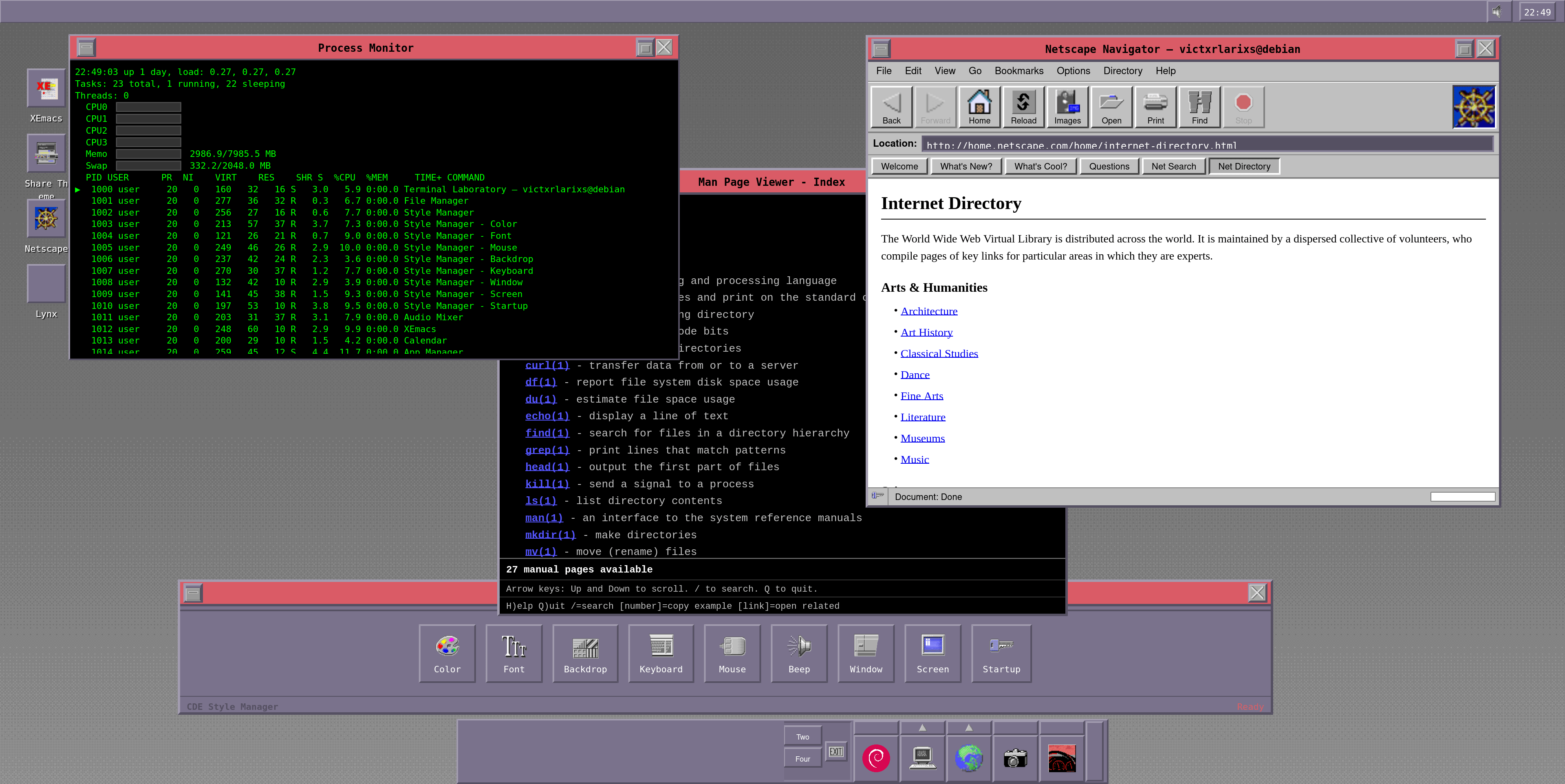The height and width of the screenshot is (784, 1565).
Task: Expand the terminal subpanel arrow on taskbar
Action: click(921, 727)
